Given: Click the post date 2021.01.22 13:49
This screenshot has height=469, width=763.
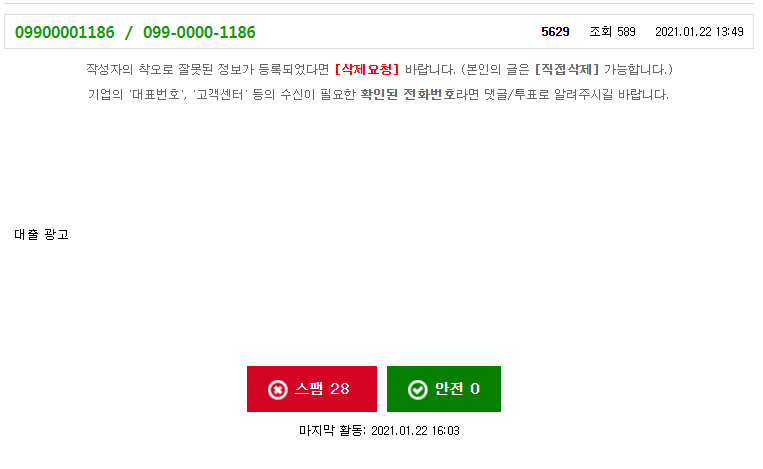Looking at the screenshot, I should pos(699,32).
